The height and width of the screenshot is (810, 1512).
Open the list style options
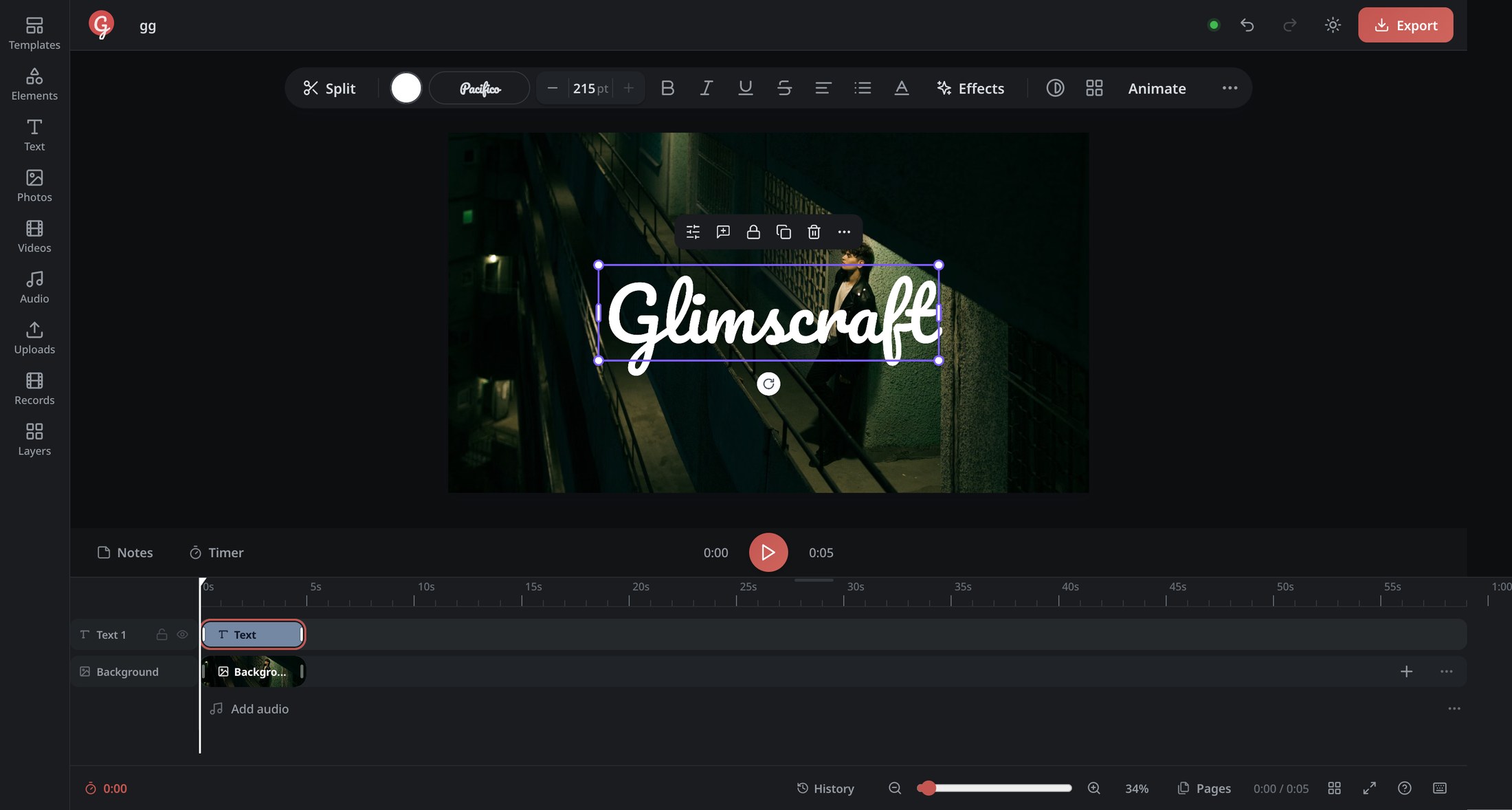(x=863, y=88)
